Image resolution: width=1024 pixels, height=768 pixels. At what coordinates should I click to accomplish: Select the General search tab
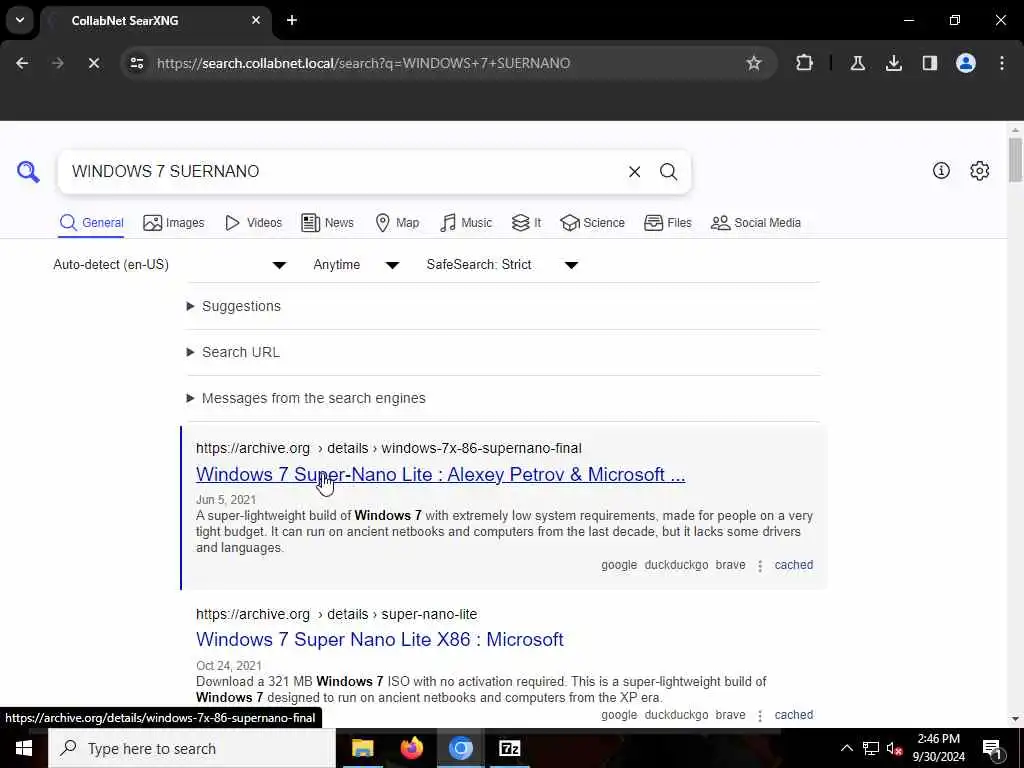pyautogui.click(x=91, y=223)
